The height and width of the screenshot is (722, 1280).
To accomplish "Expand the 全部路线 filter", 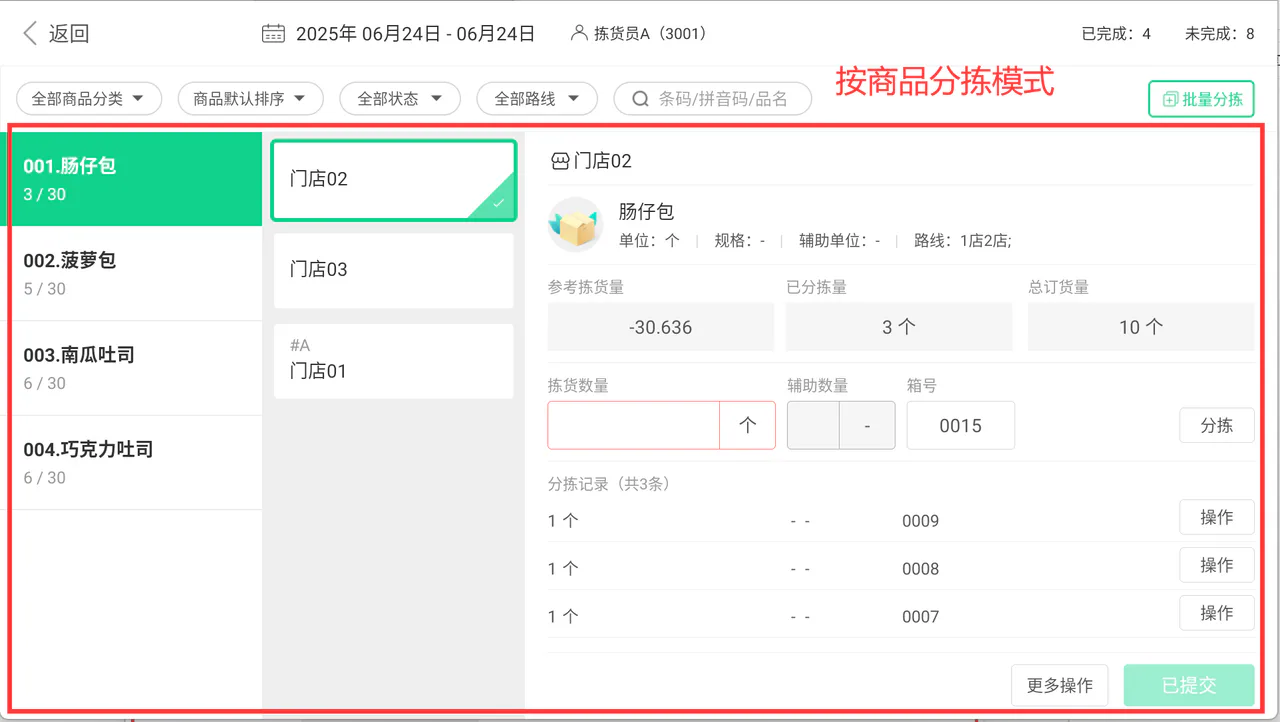I will click(537, 99).
